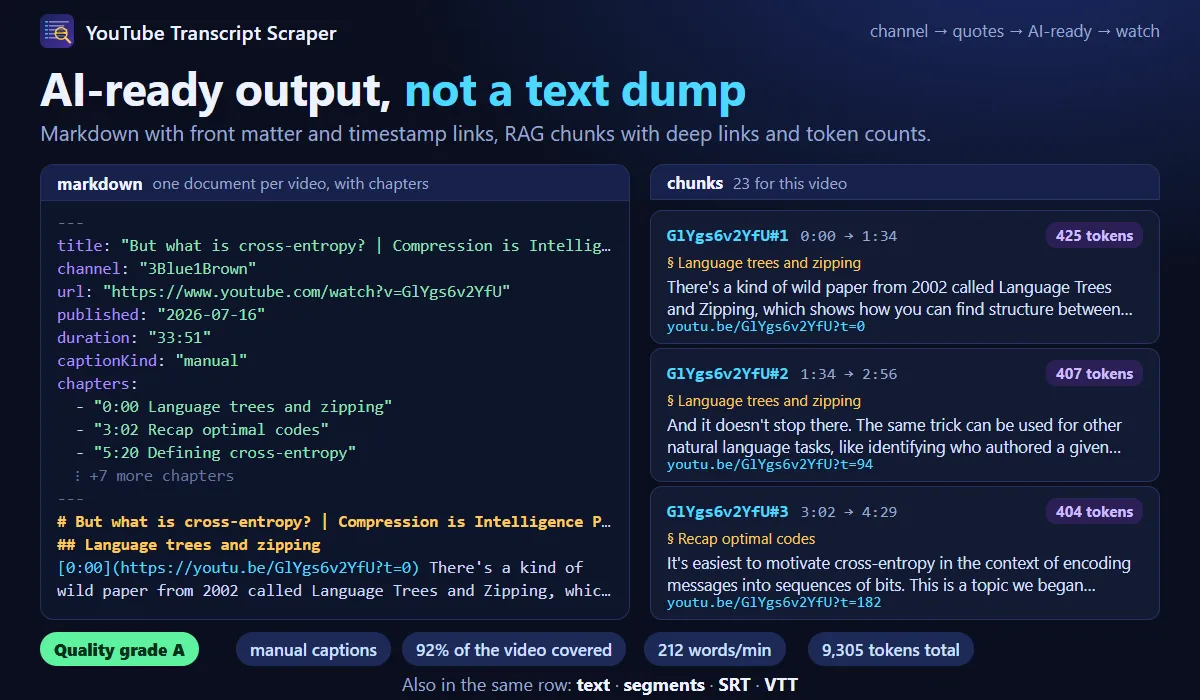
Task: Click the duration "33:51" line
Action: (134, 338)
